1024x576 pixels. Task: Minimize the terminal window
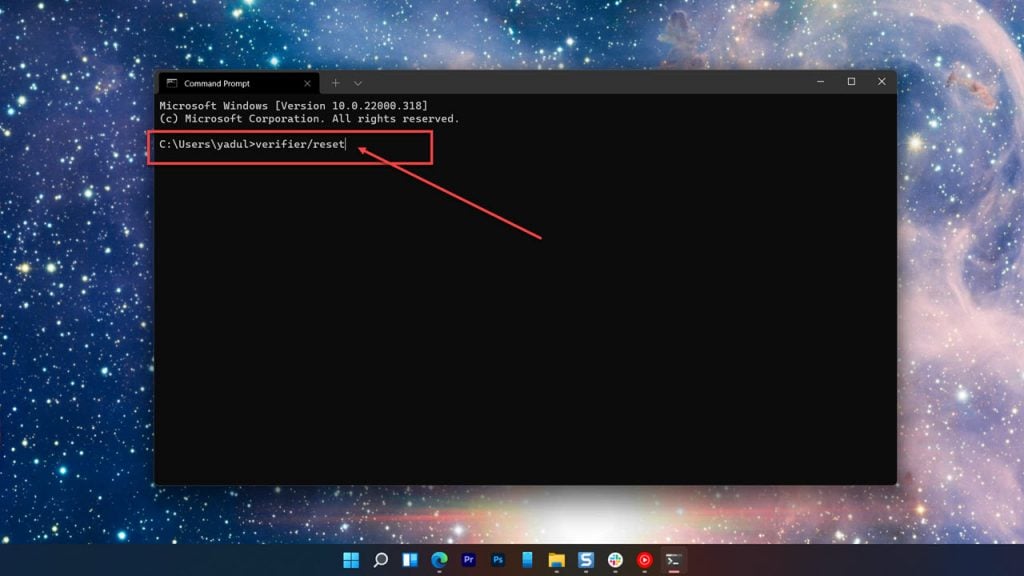point(820,82)
